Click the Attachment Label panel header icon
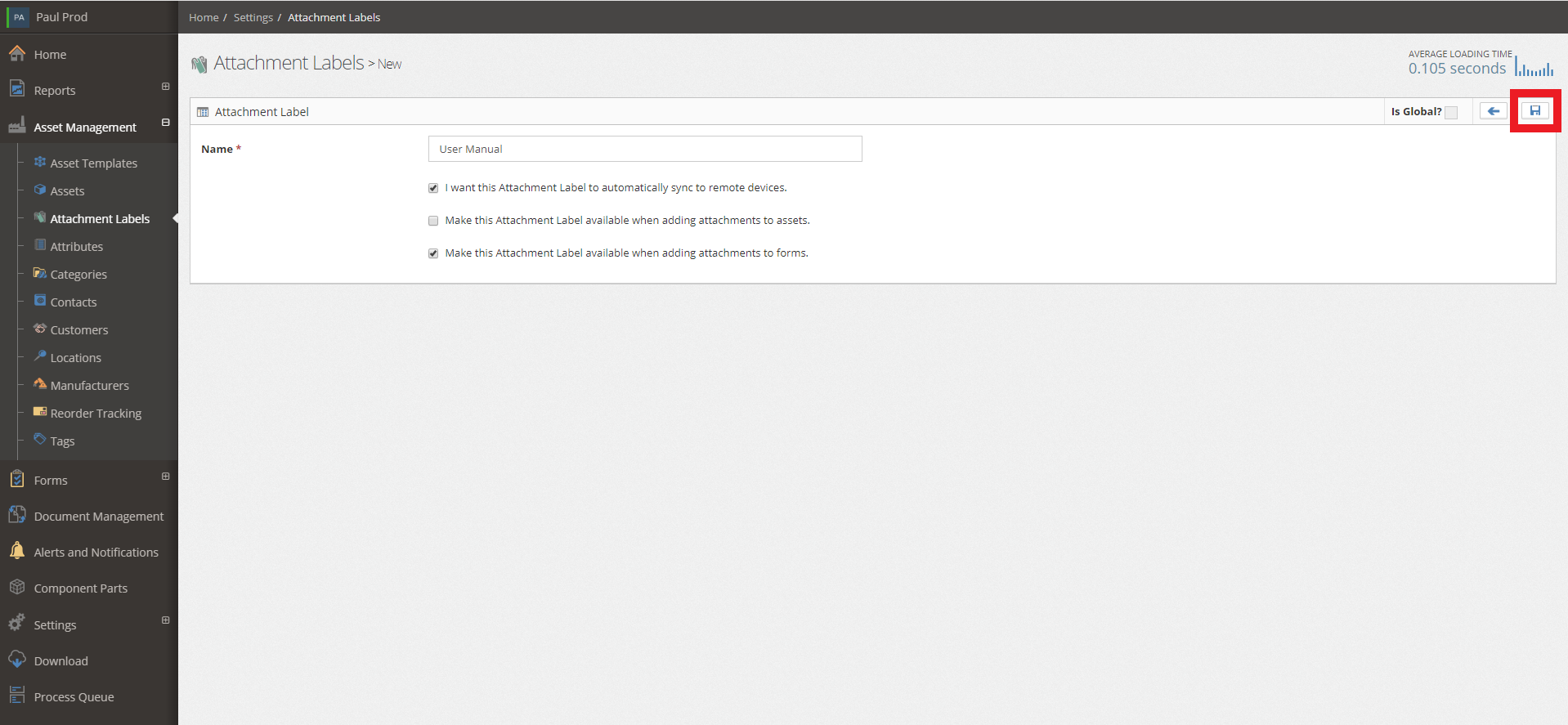Screen dimensions: 1568x725 pos(203,112)
